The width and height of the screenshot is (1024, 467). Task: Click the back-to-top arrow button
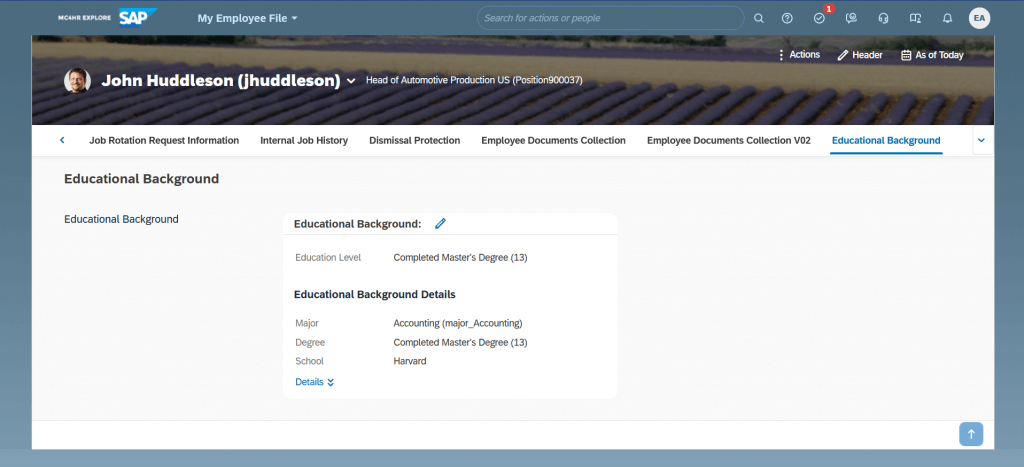[x=970, y=434]
